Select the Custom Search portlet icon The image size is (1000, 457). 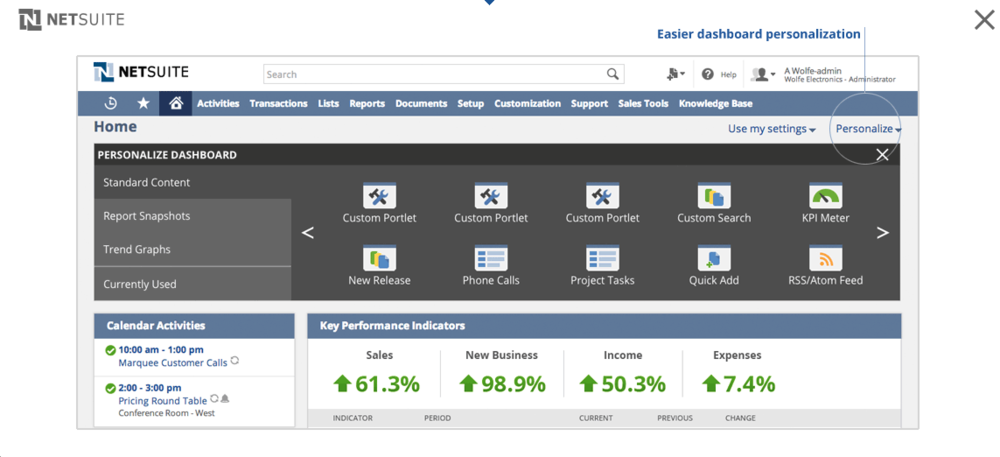[713, 196]
